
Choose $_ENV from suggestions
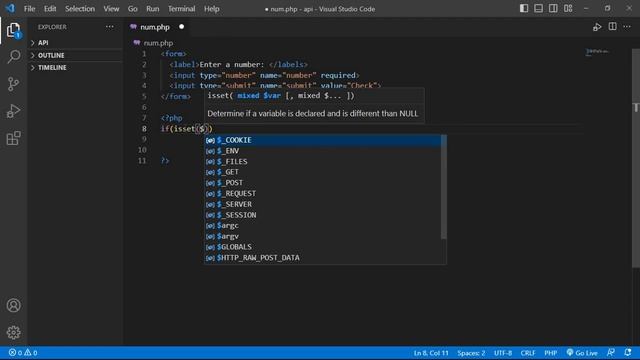click(323, 151)
